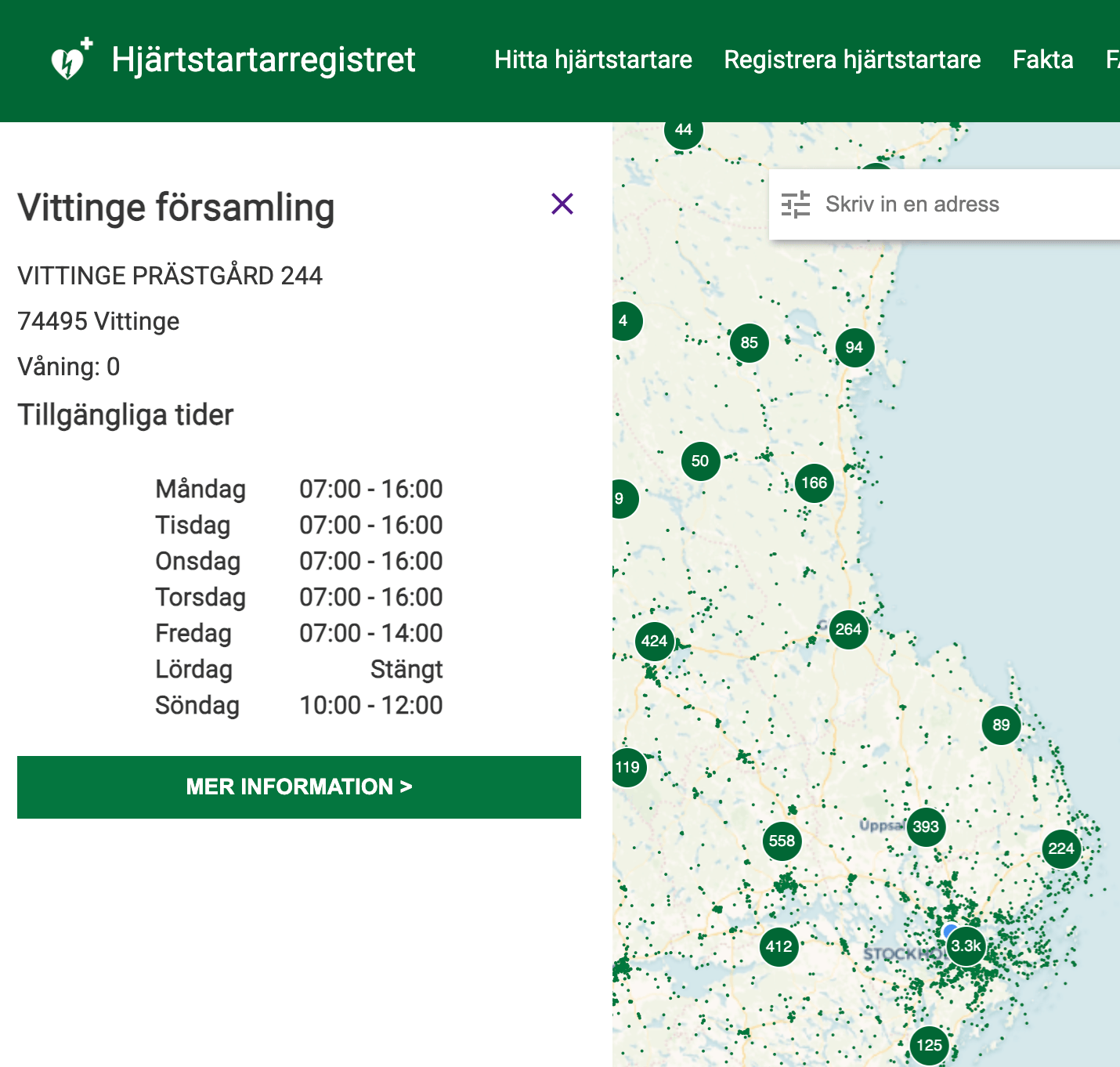Click the 393 cluster near Uppsala
1120x1067 pixels.
click(926, 827)
